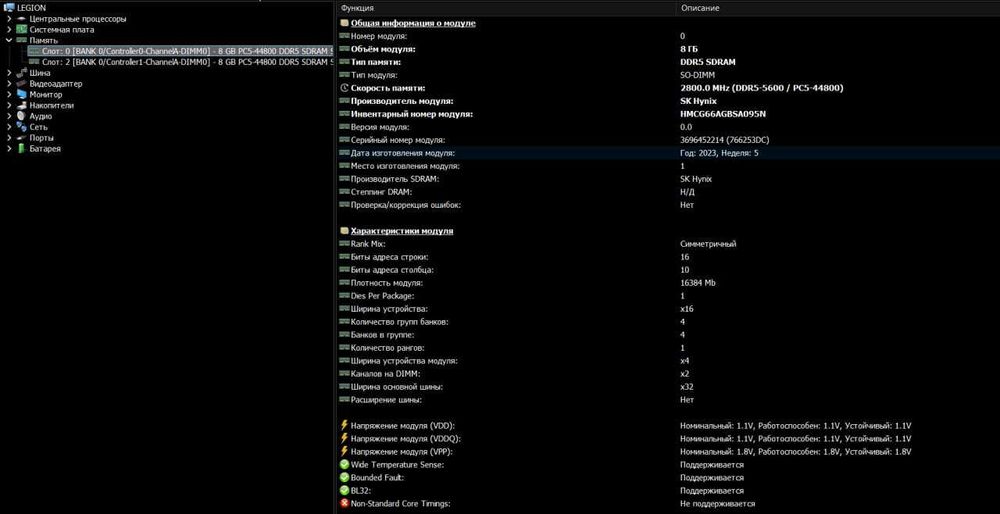Click the Центральные процессоры CPU icon
The width and height of the screenshot is (1000, 514).
(x=21, y=19)
